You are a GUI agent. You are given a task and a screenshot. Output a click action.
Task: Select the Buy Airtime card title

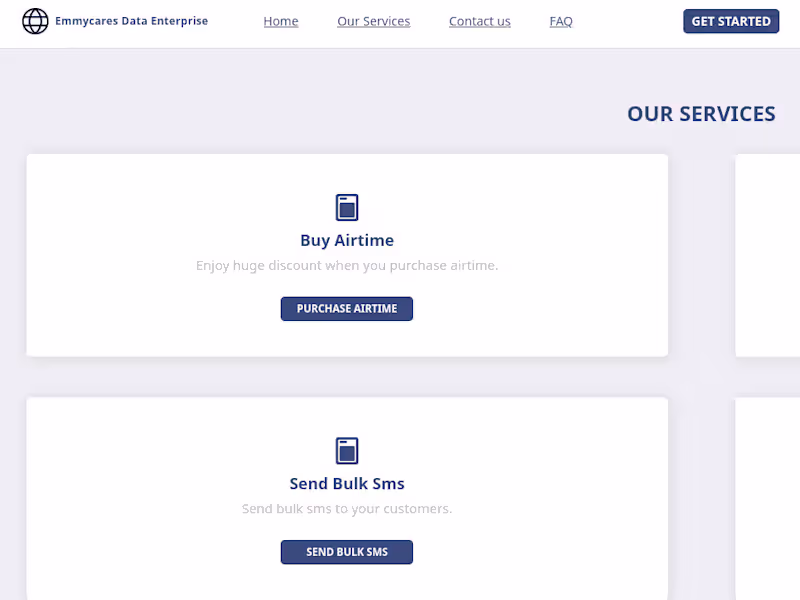(x=347, y=240)
